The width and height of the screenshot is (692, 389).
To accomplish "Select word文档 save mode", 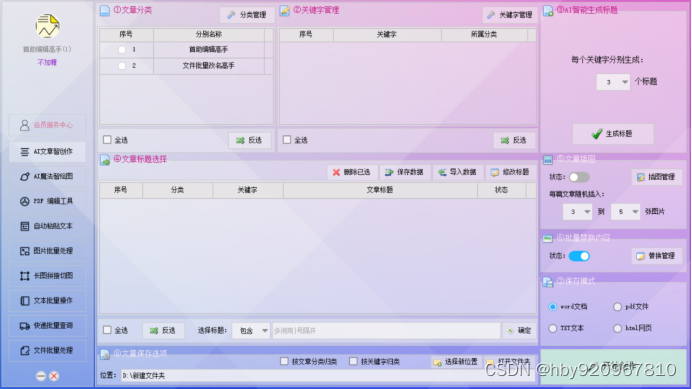I will click(x=553, y=307).
